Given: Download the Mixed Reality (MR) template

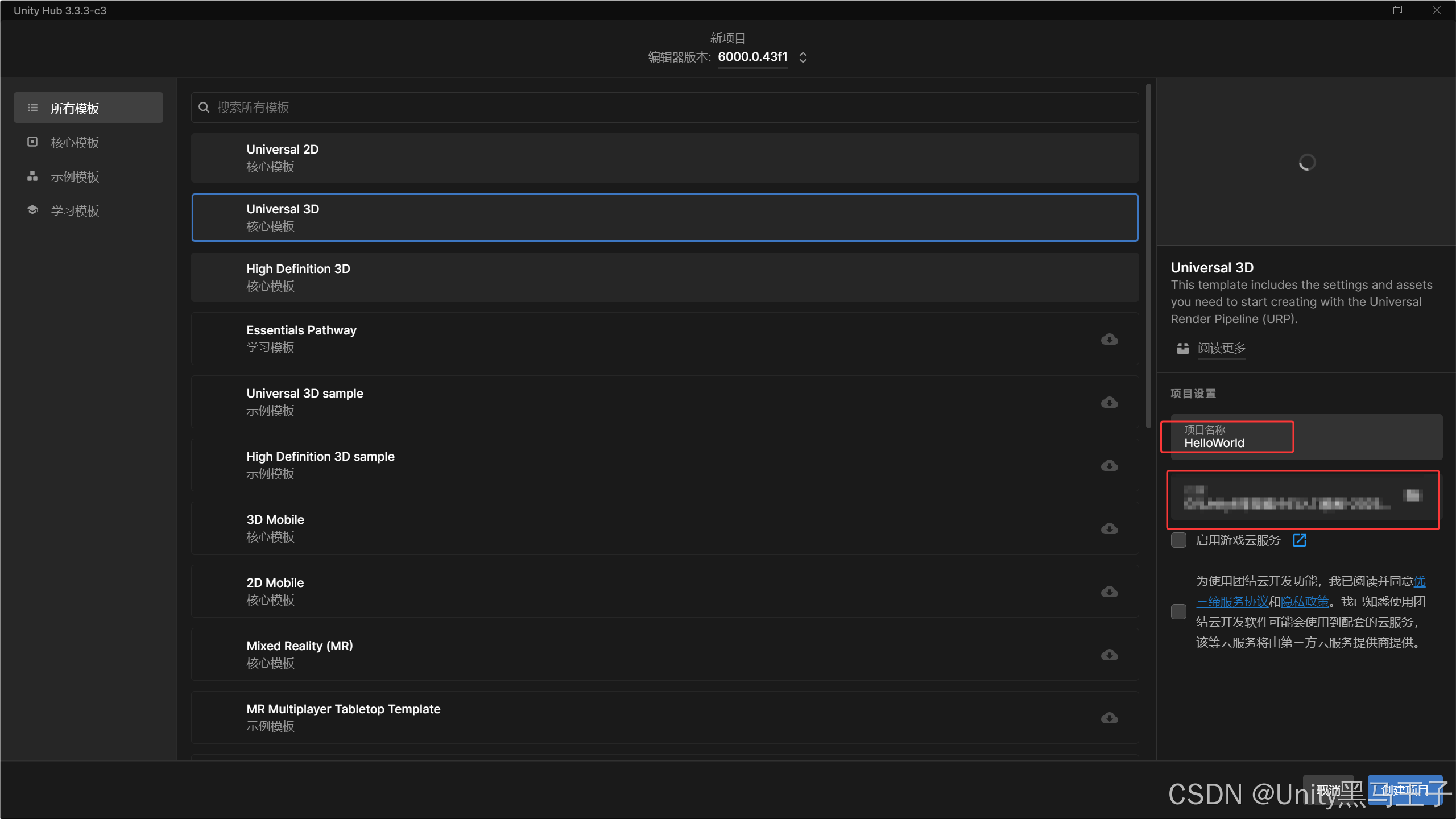Looking at the screenshot, I should [1109, 655].
